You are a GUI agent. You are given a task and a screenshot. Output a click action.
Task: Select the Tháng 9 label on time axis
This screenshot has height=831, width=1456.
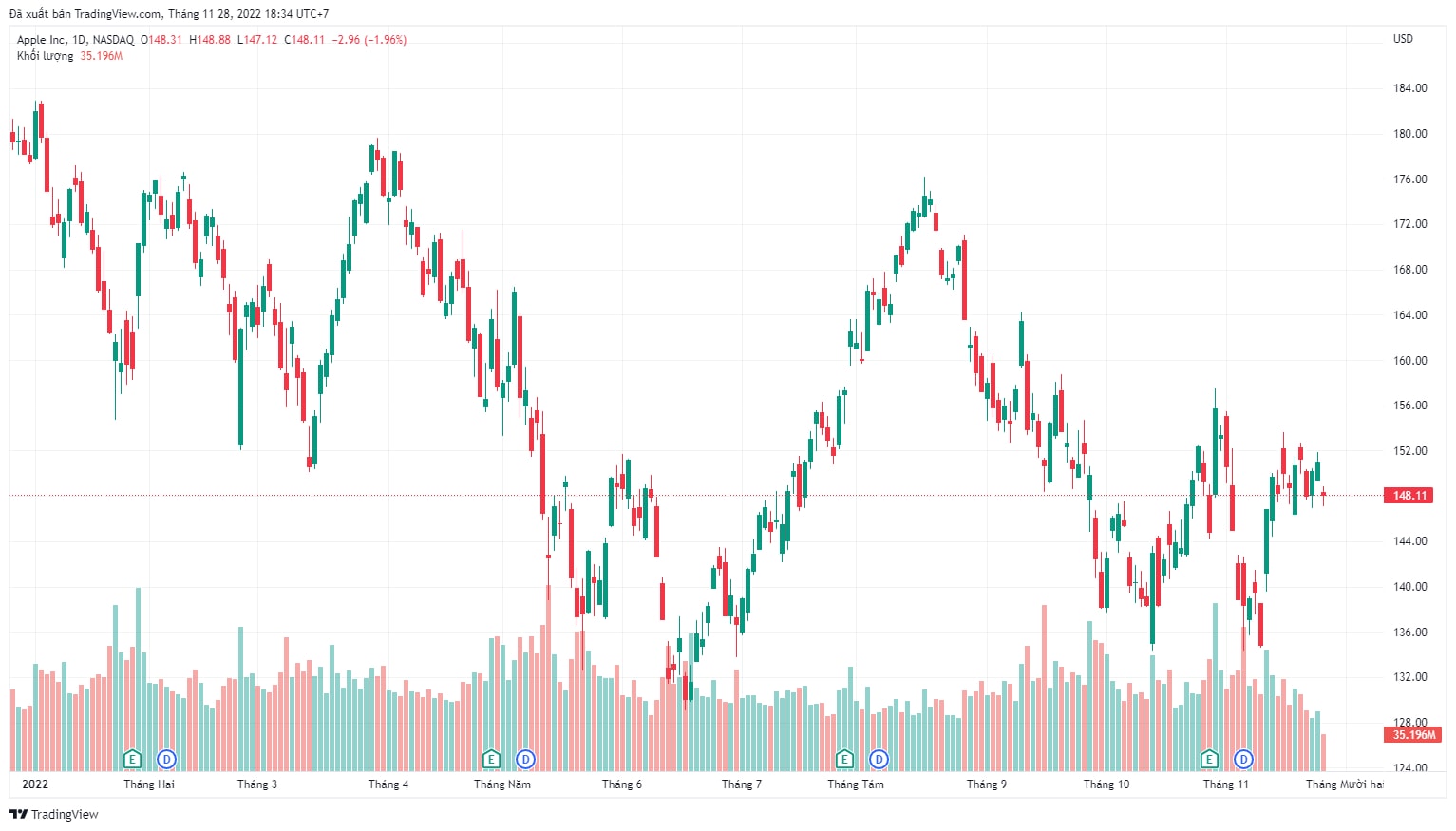pyautogui.click(x=987, y=784)
